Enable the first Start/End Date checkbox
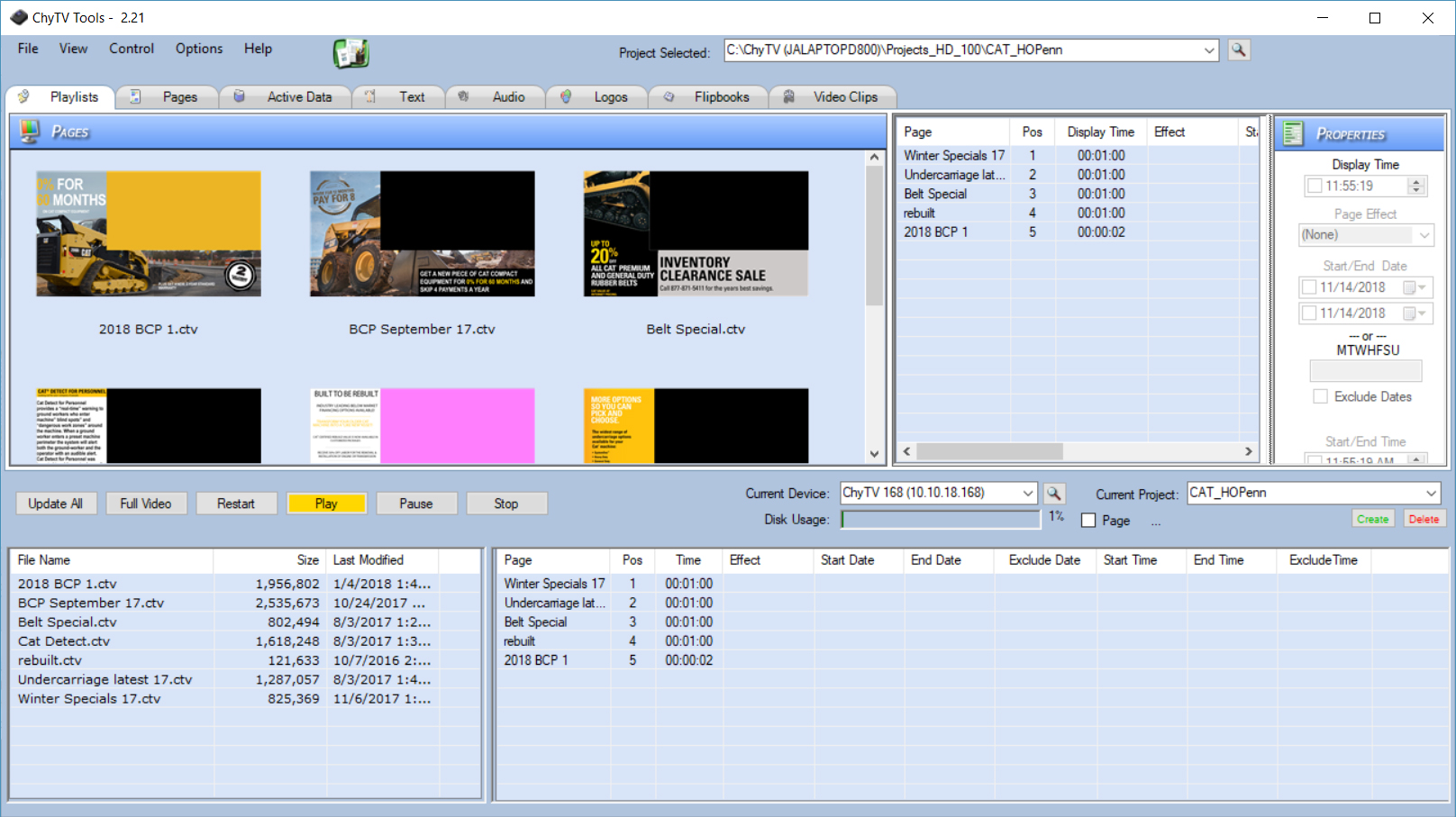 pos(1309,287)
